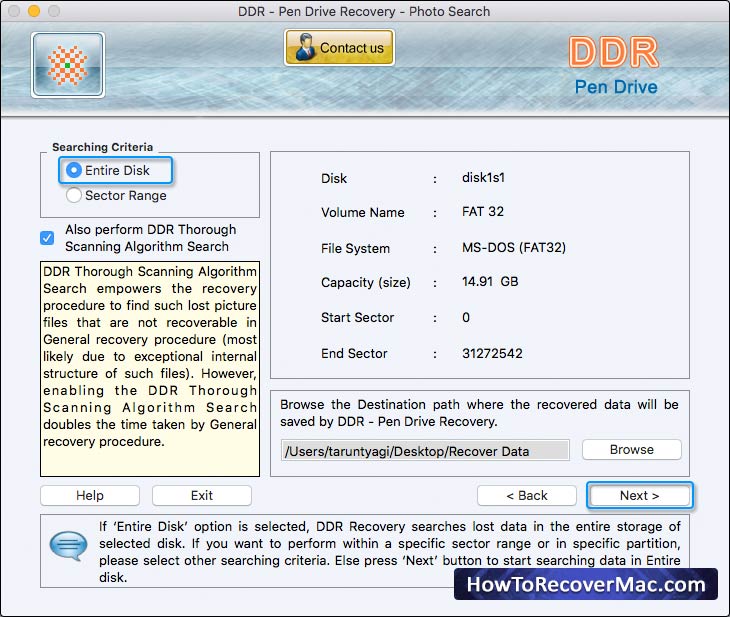Click the Volume Name label
This screenshot has width=730, height=617.
click(x=363, y=212)
